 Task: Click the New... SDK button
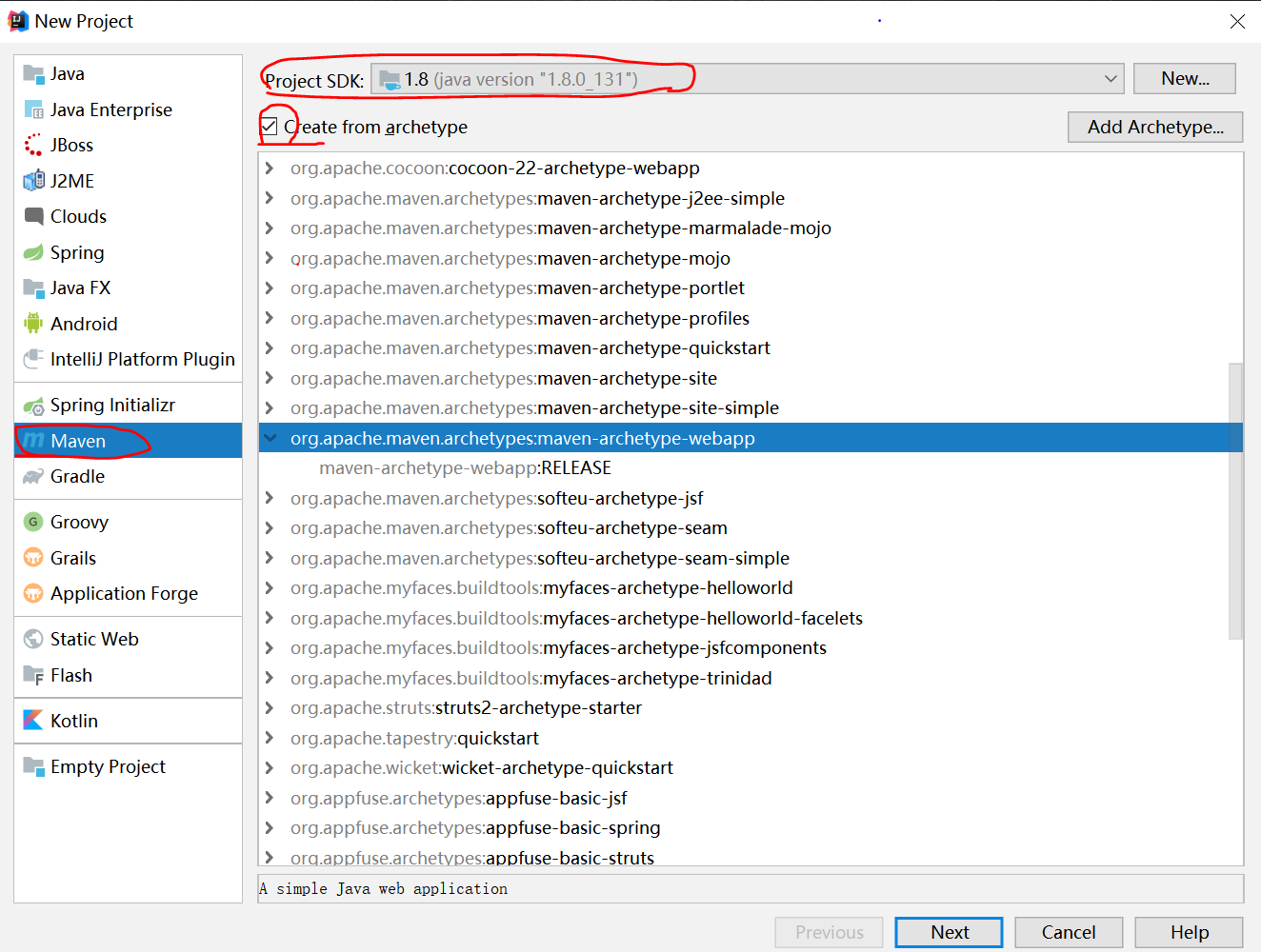click(x=1185, y=79)
